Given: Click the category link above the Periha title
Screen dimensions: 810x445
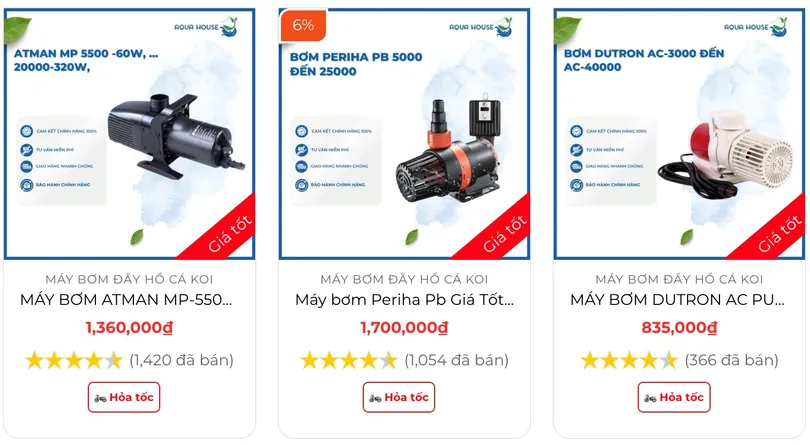Looking at the screenshot, I should coord(404,280).
